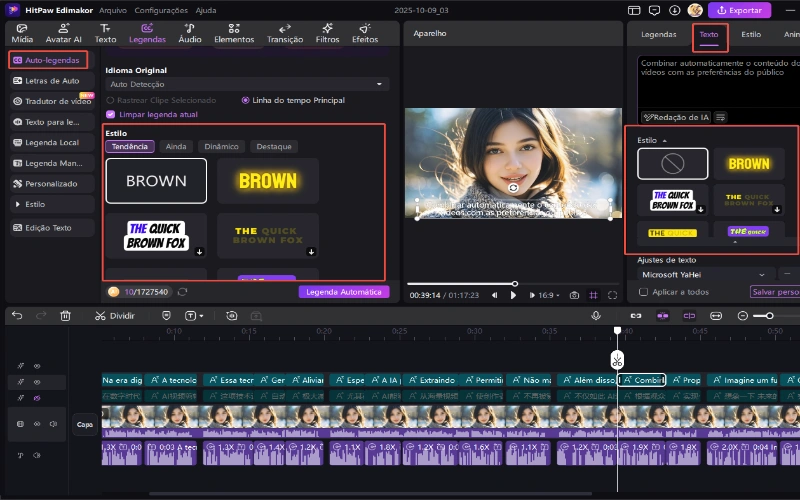The image size is (800, 500).
Task: Open the Avatar AI panel
Action: click(x=64, y=33)
